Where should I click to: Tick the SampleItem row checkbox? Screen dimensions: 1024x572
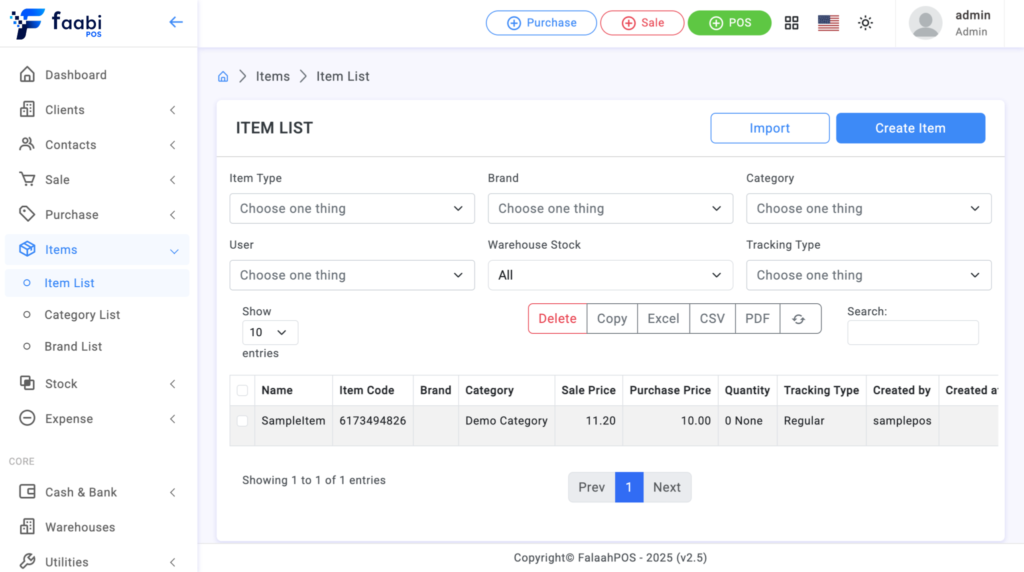(242, 421)
